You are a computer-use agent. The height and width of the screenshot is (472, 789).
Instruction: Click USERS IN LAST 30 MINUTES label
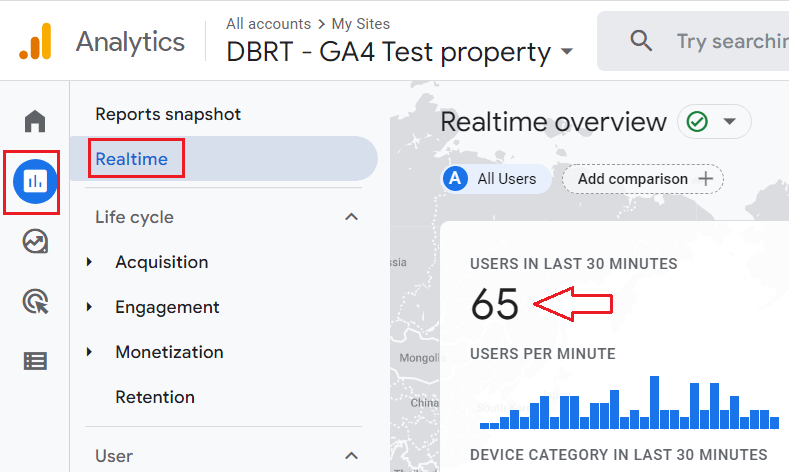click(x=574, y=264)
